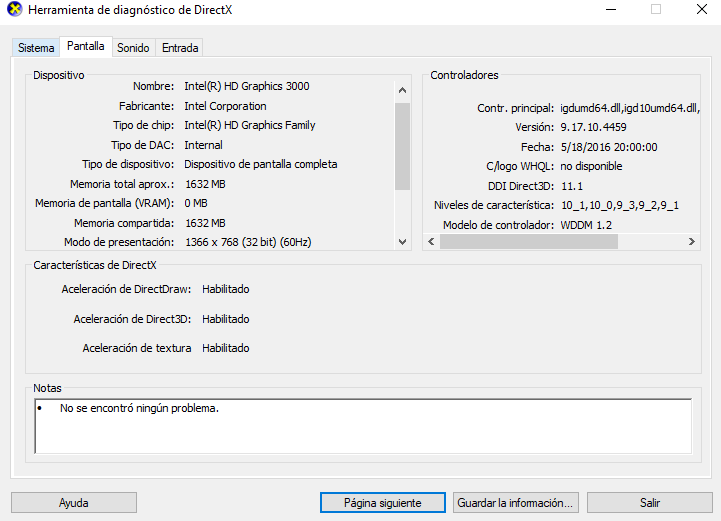Click the Intel Corporation manufacturer value

[x=225, y=106]
